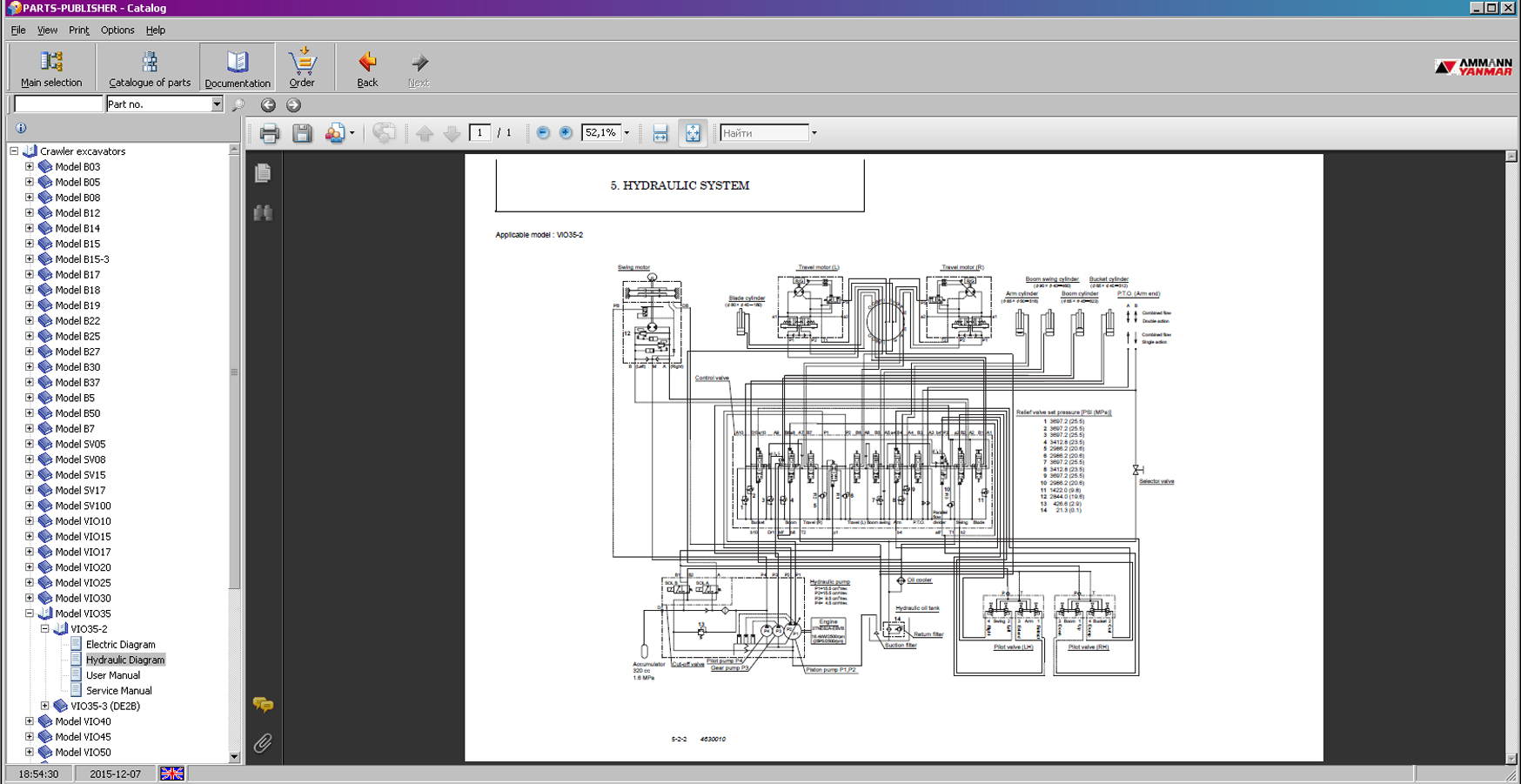
Task: Open the Catalogue of parts view
Action: coord(150,68)
